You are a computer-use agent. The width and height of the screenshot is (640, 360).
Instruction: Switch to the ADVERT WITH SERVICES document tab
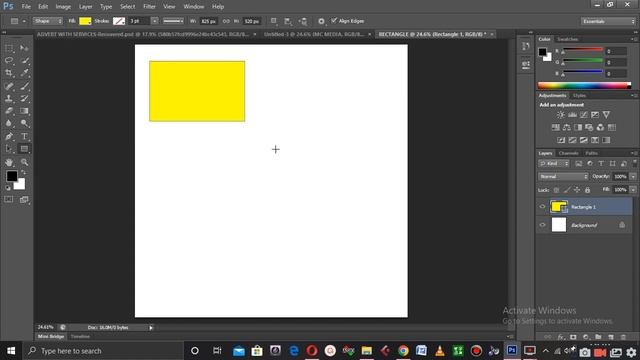(x=143, y=34)
